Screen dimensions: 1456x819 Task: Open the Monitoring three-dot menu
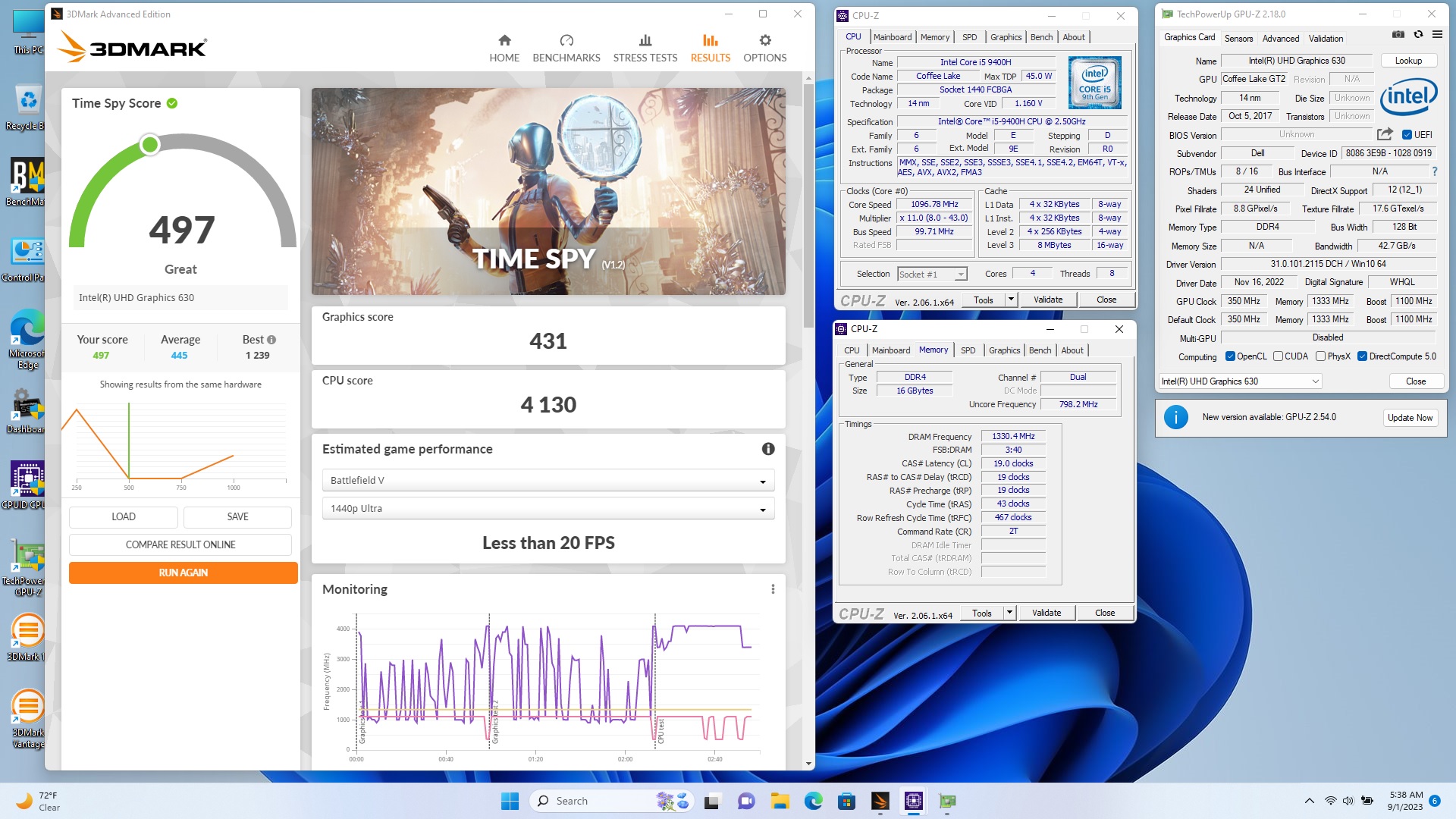point(773,589)
